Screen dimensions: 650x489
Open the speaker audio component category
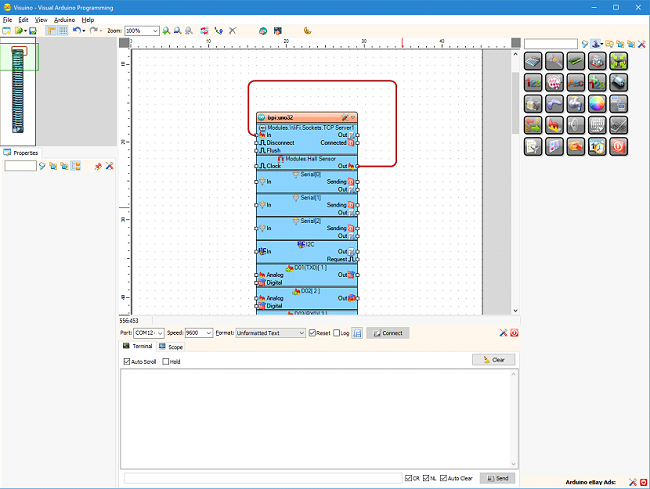[x=576, y=125]
